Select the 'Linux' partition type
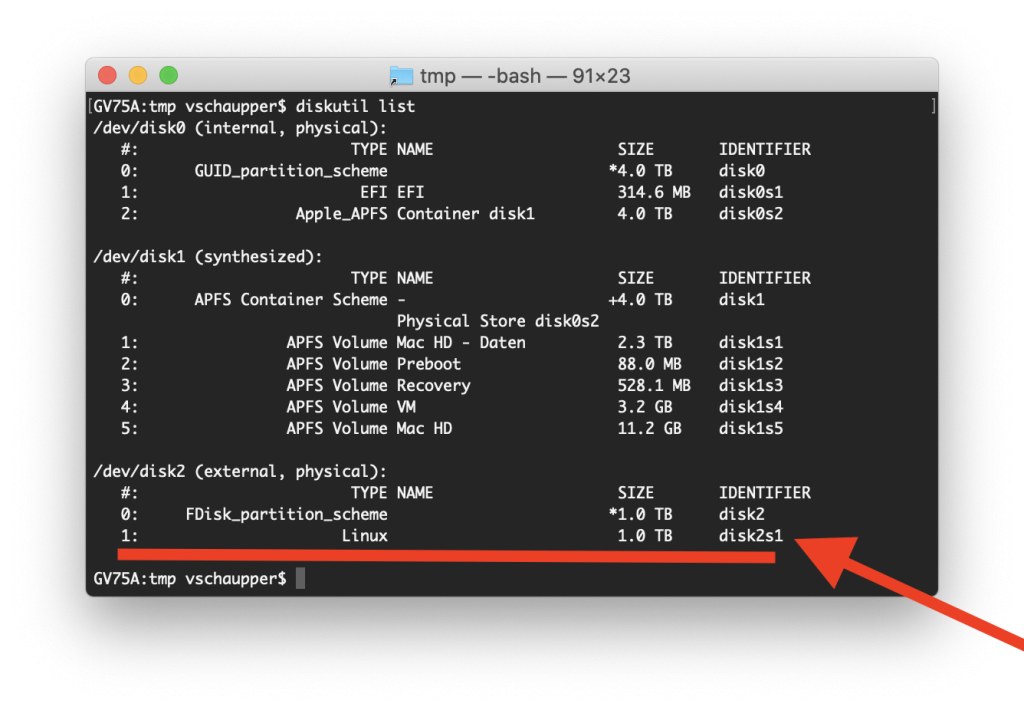The height and width of the screenshot is (710, 1024). click(x=365, y=536)
